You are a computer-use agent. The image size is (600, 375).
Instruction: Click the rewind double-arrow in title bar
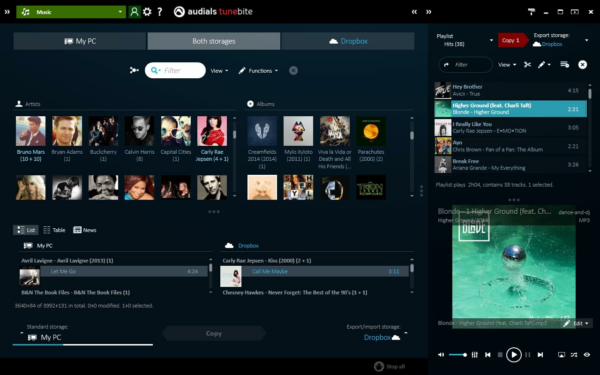[x=414, y=12]
